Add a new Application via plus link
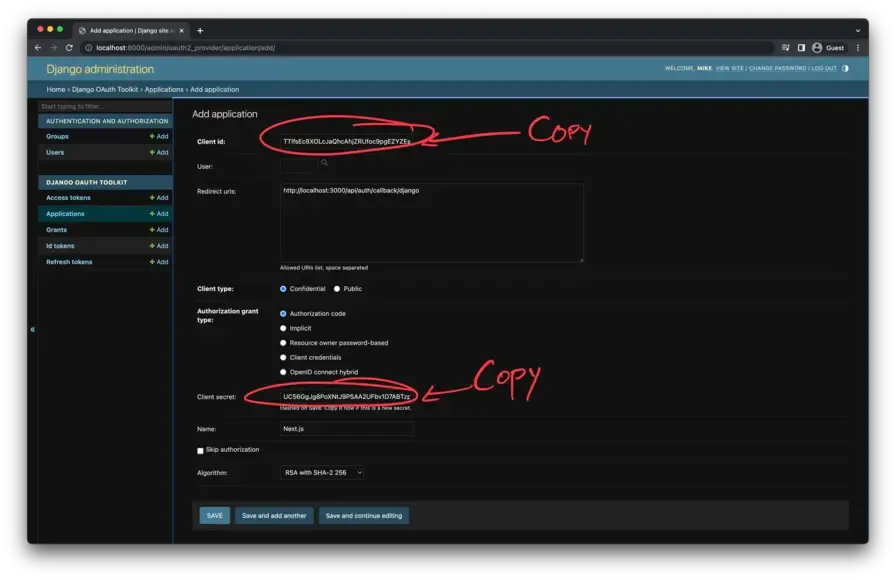Viewport: 896px width, 580px height. click(x=159, y=214)
